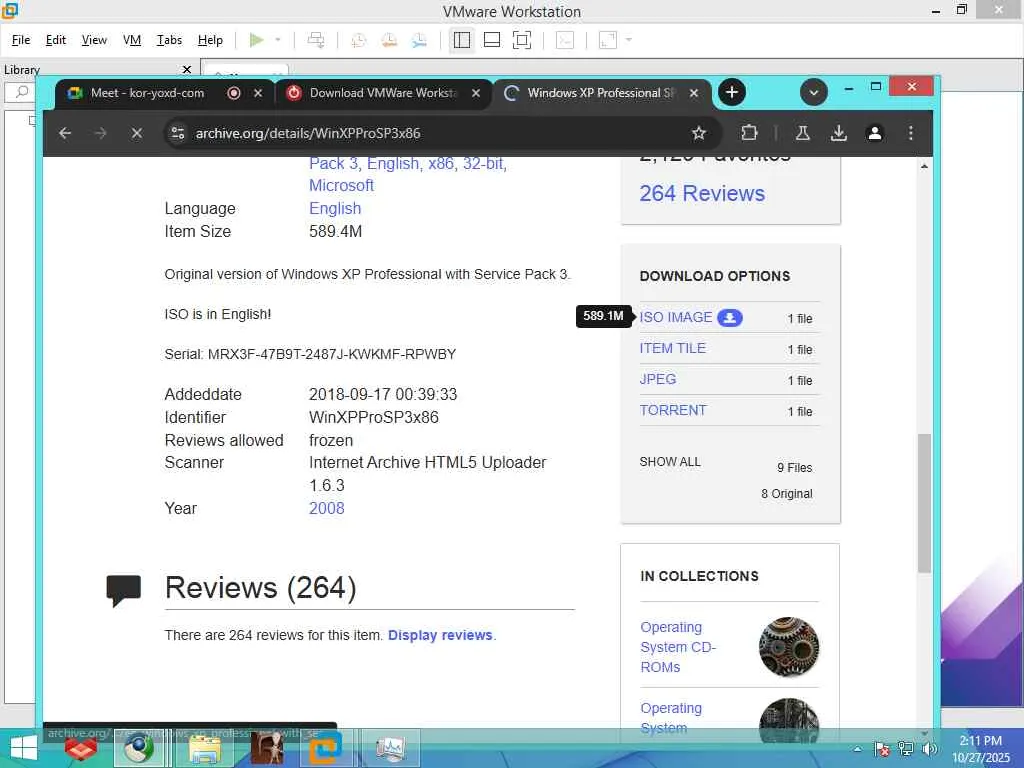Bookmark this page with star icon
Screen dimensions: 1024x768
click(x=699, y=133)
